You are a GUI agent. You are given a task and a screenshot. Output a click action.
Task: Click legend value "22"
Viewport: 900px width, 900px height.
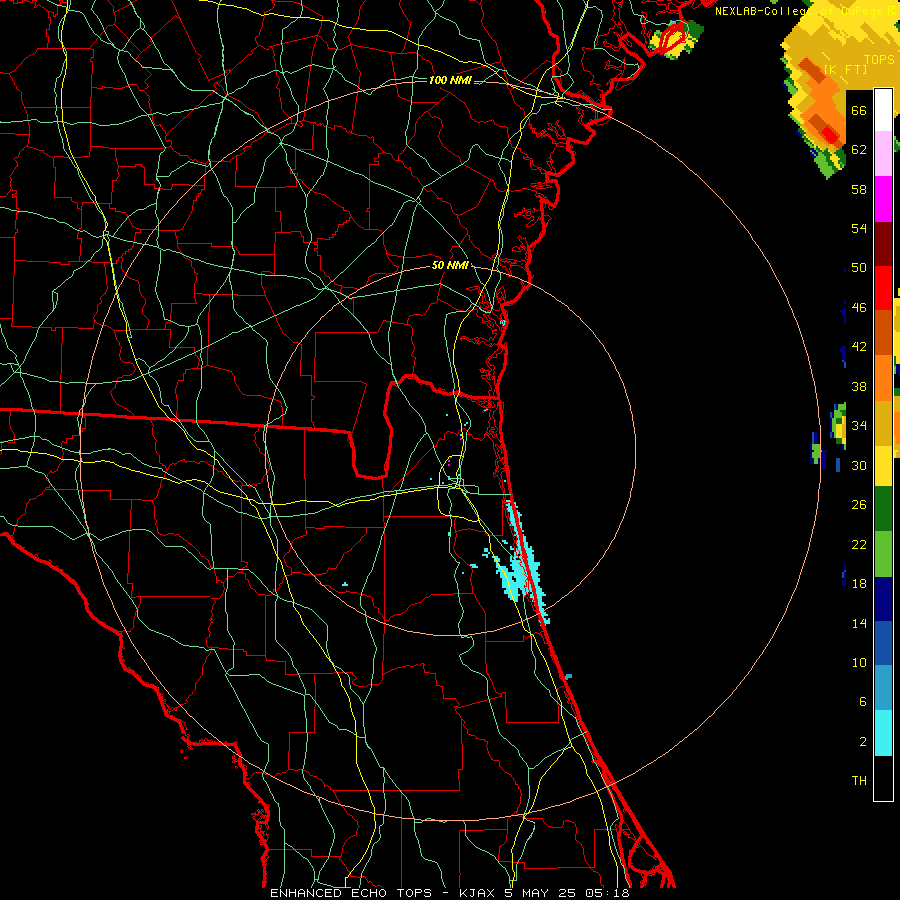[x=859, y=545]
